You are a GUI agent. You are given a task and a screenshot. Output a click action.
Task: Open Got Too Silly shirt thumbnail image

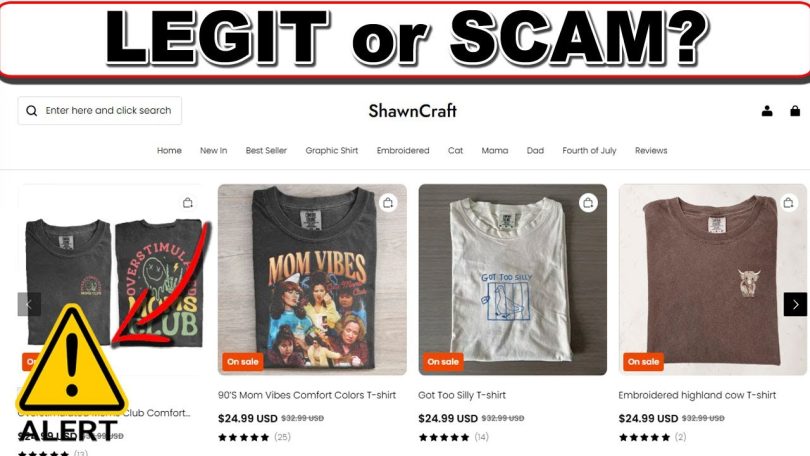click(x=512, y=279)
